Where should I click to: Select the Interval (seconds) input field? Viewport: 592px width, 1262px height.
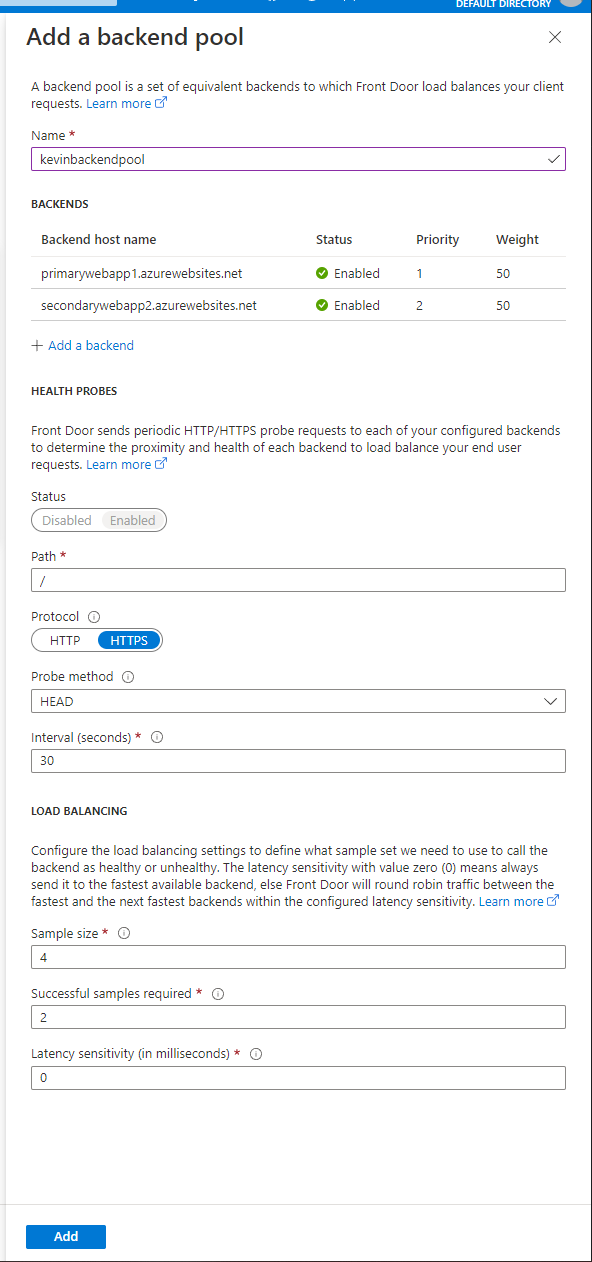coord(297,761)
